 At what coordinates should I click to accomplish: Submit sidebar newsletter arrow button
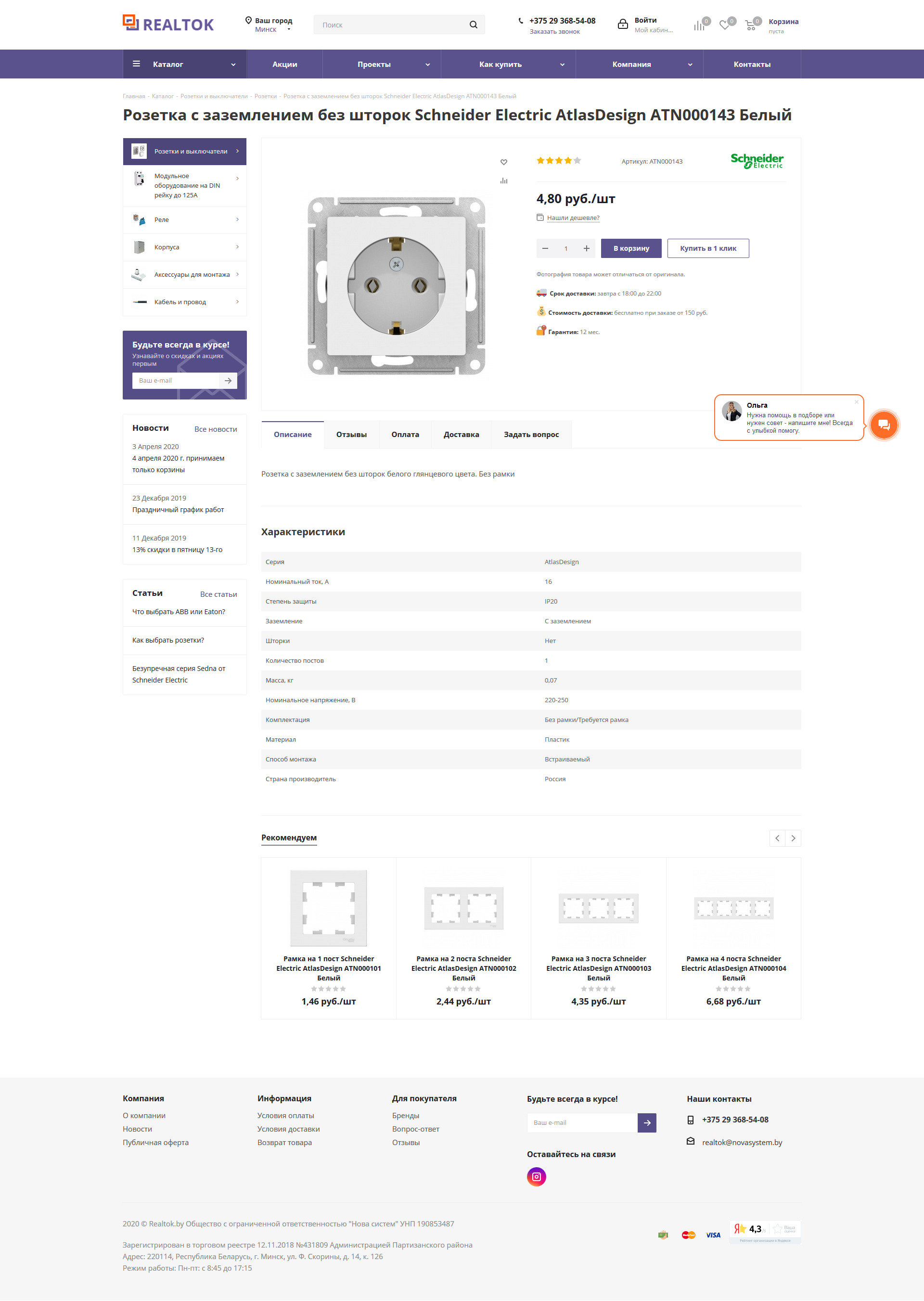228,381
